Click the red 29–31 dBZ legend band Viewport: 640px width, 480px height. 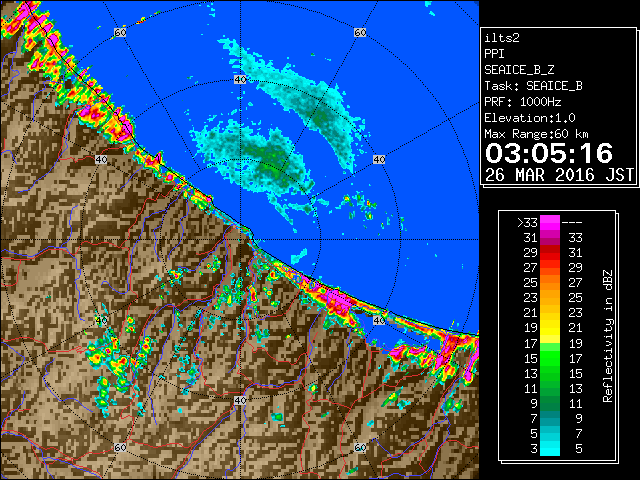pyautogui.click(x=550, y=253)
